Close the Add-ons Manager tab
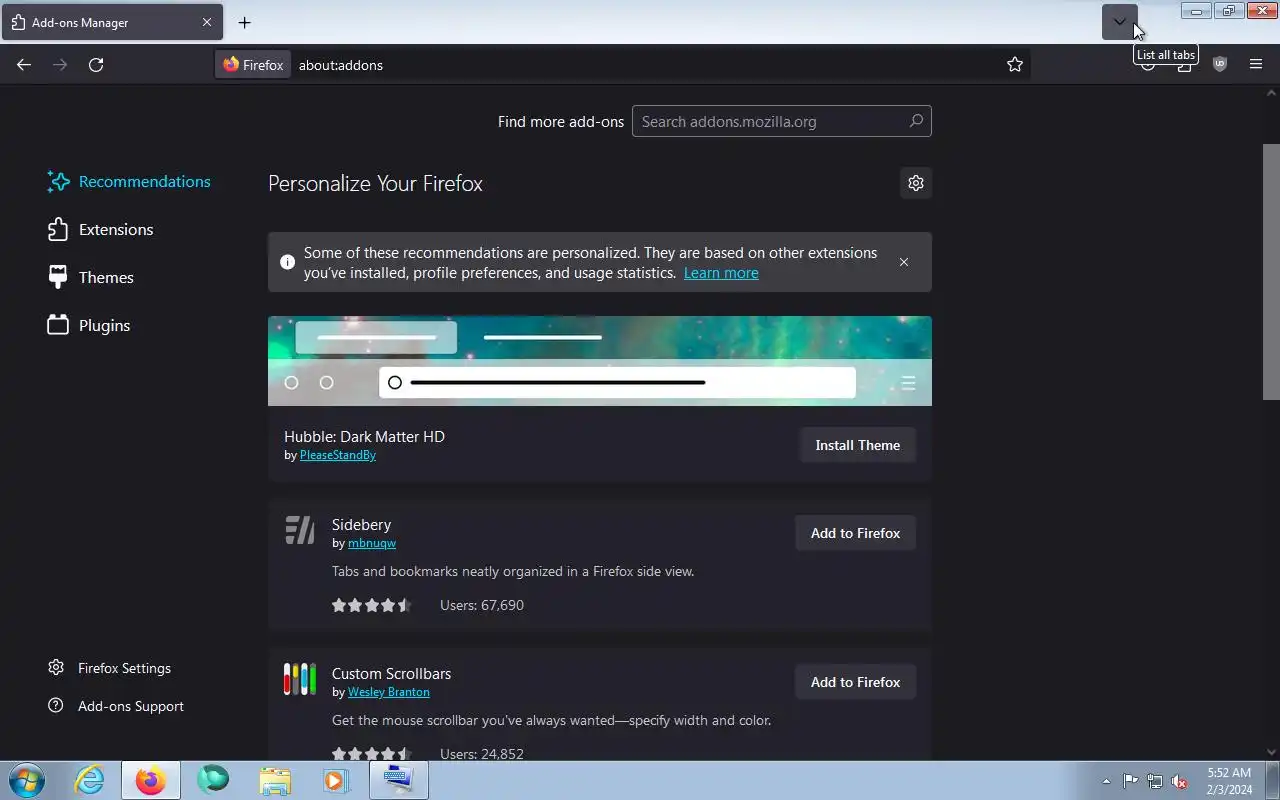1280x800 pixels. coord(207,22)
